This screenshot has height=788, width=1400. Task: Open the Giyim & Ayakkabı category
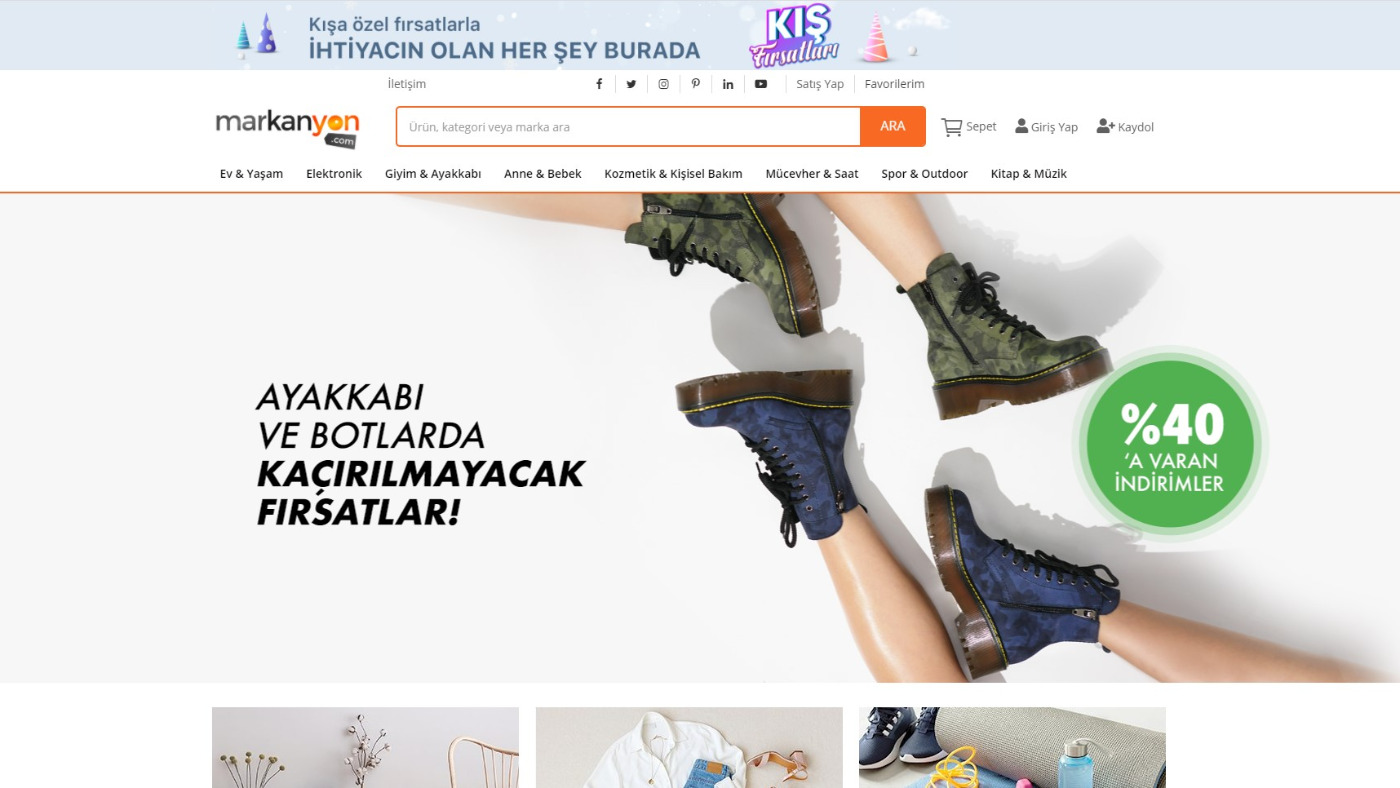(432, 173)
